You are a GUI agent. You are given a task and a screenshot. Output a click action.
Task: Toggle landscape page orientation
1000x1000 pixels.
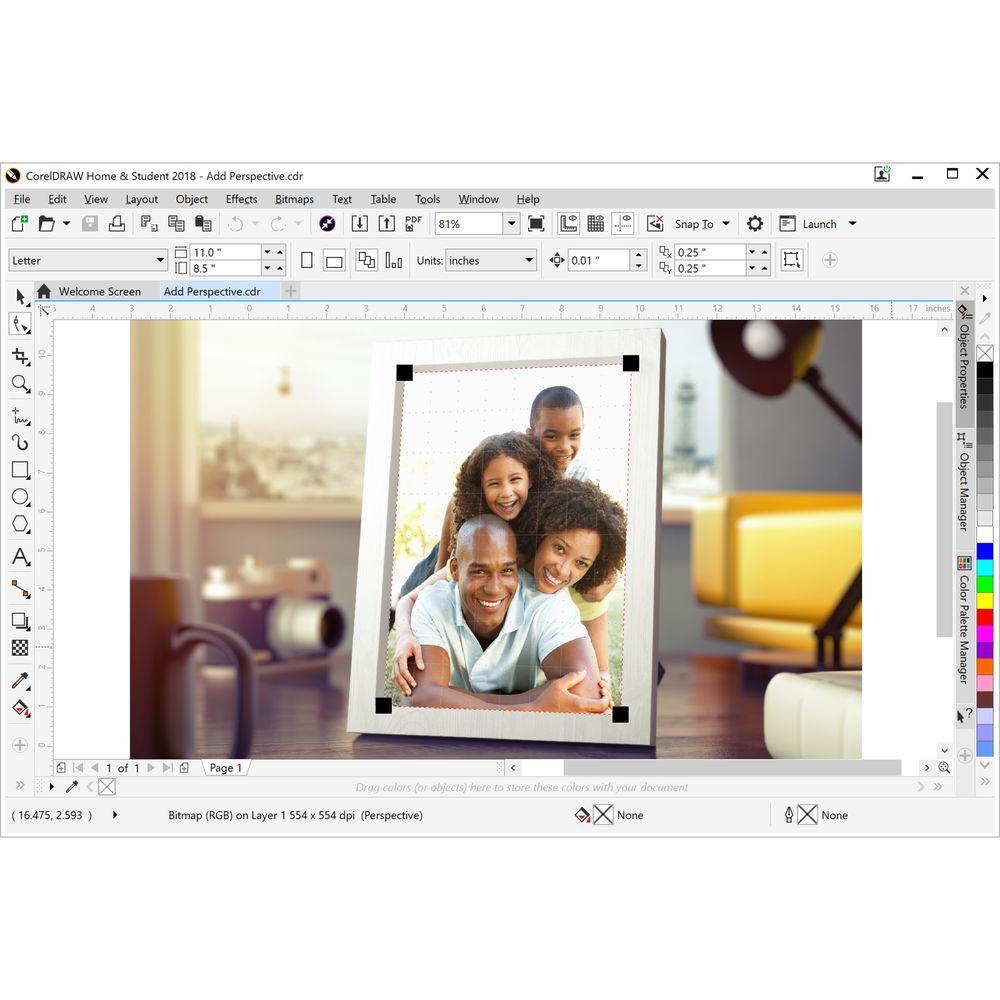tap(332, 259)
